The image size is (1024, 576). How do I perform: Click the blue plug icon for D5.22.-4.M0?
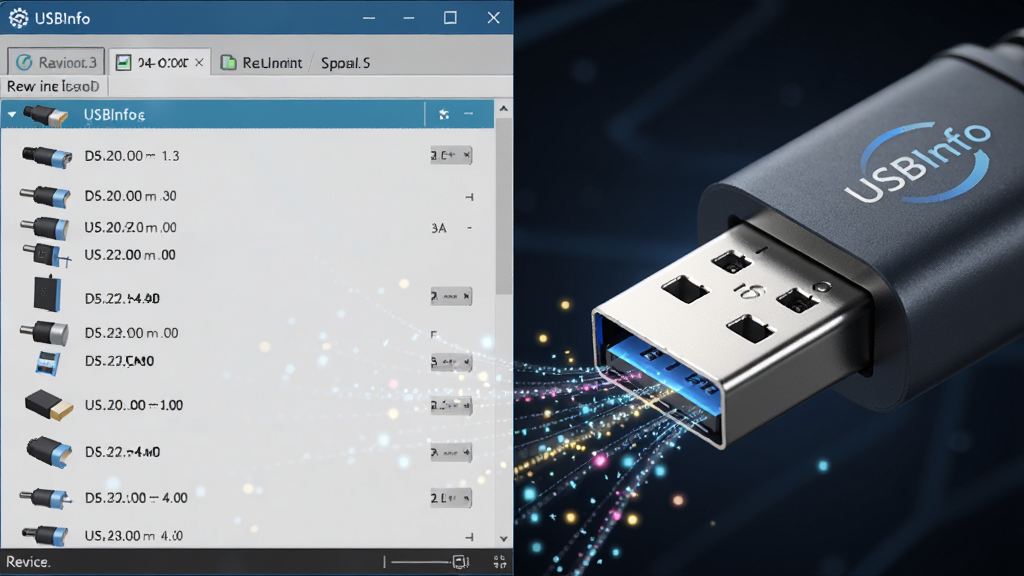[x=49, y=452]
